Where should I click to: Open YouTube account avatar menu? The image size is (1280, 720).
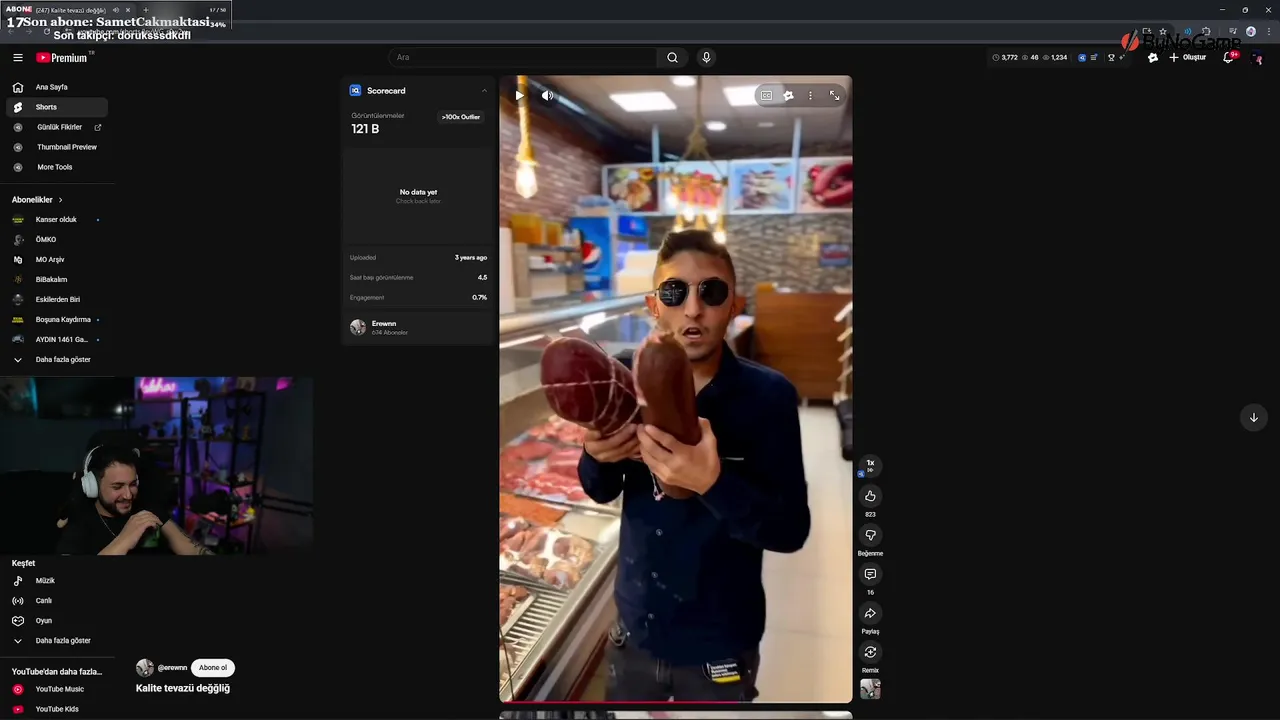point(1258,58)
